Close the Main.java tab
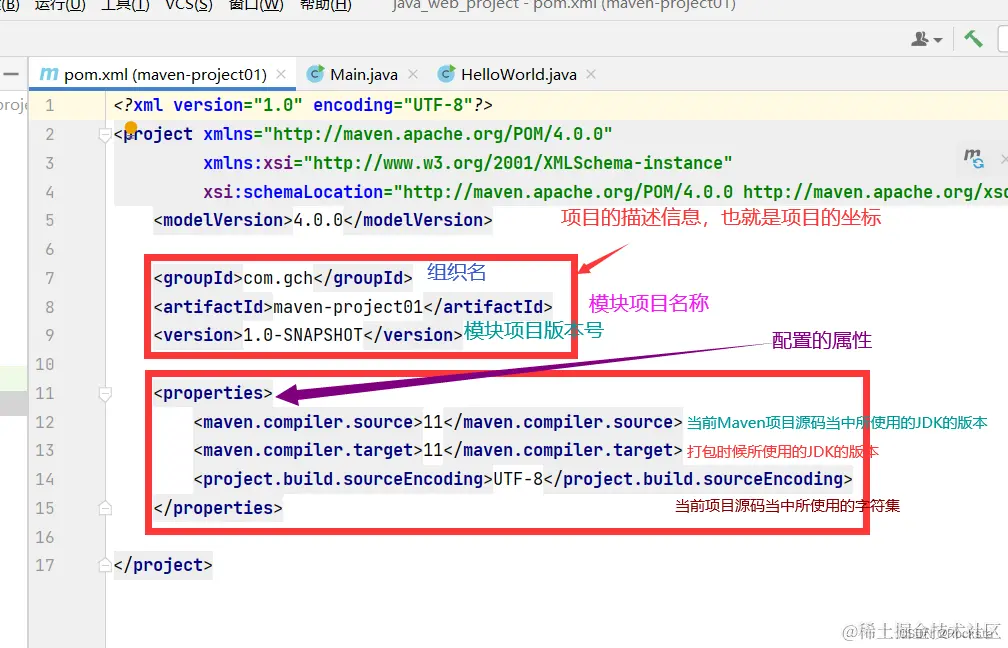 pos(413,75)
